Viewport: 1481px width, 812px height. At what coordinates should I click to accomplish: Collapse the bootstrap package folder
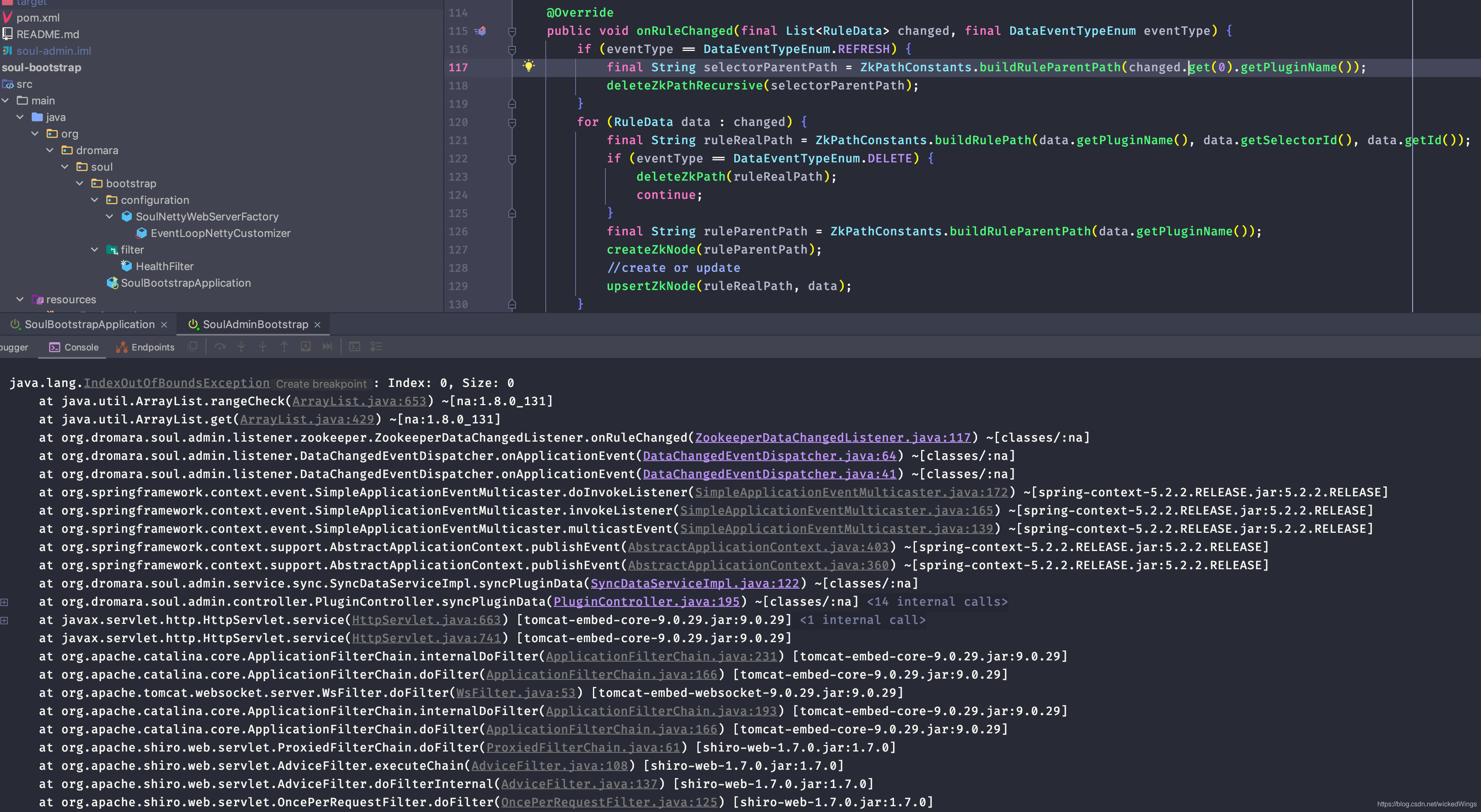pos(80,183)
